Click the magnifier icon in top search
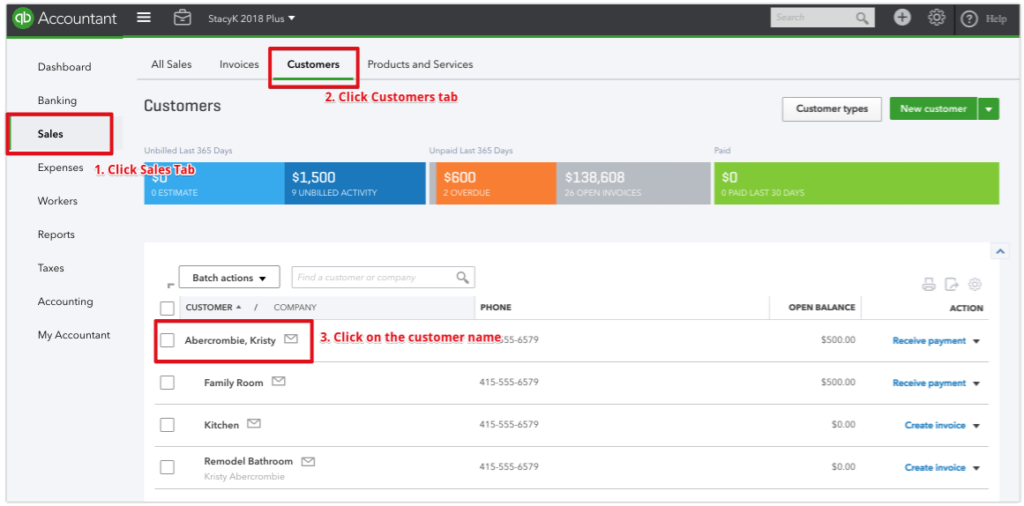This screenshot has width=1024, height=506. (863, 18)
